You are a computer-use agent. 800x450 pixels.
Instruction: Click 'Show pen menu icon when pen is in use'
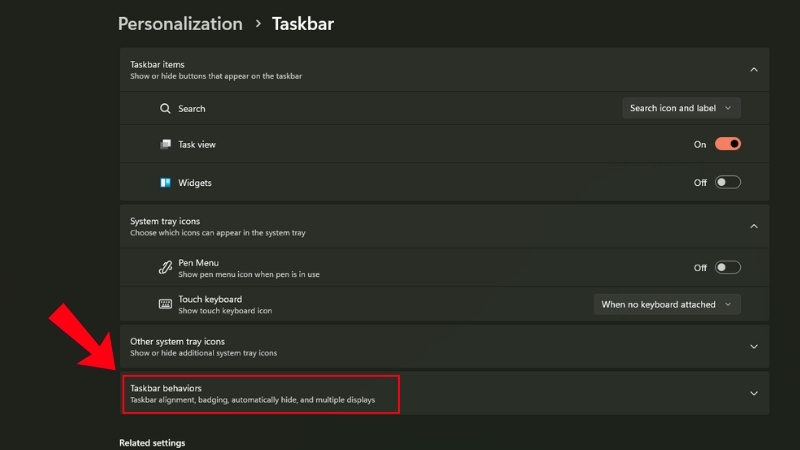tap(249, 274)
